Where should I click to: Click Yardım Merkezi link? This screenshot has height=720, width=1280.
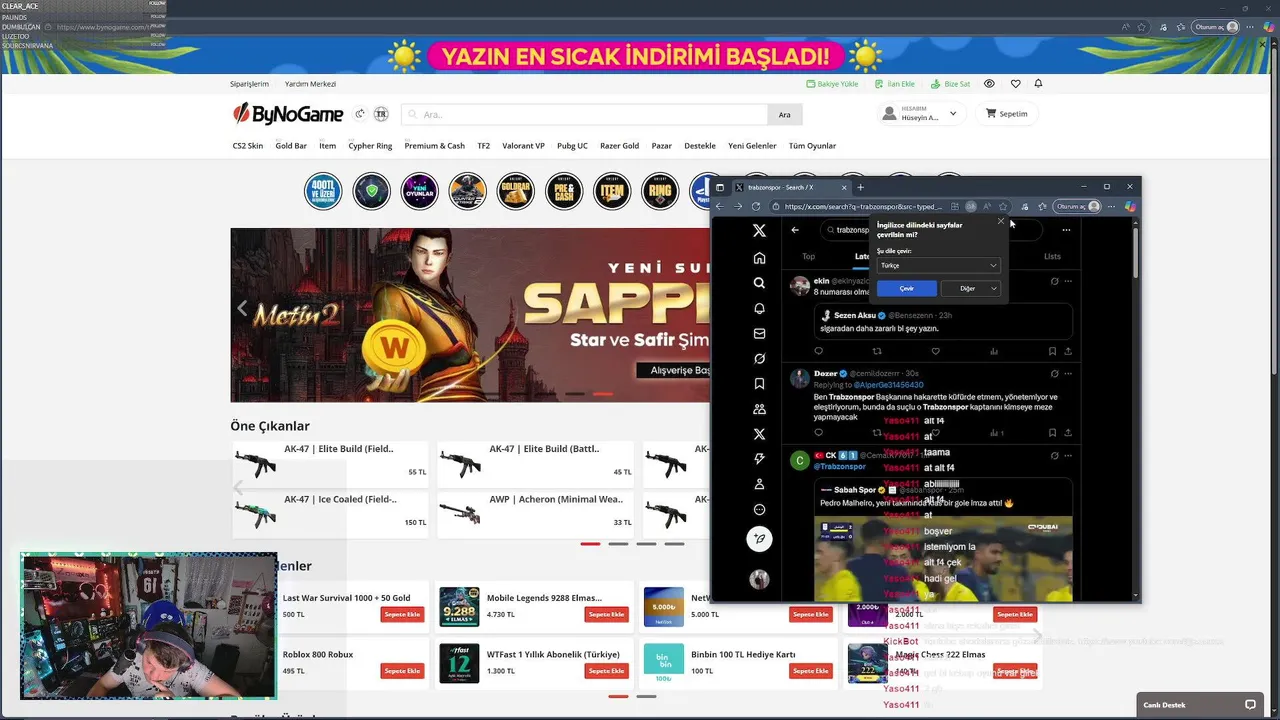pyautogui.click(x=310, y=84)
